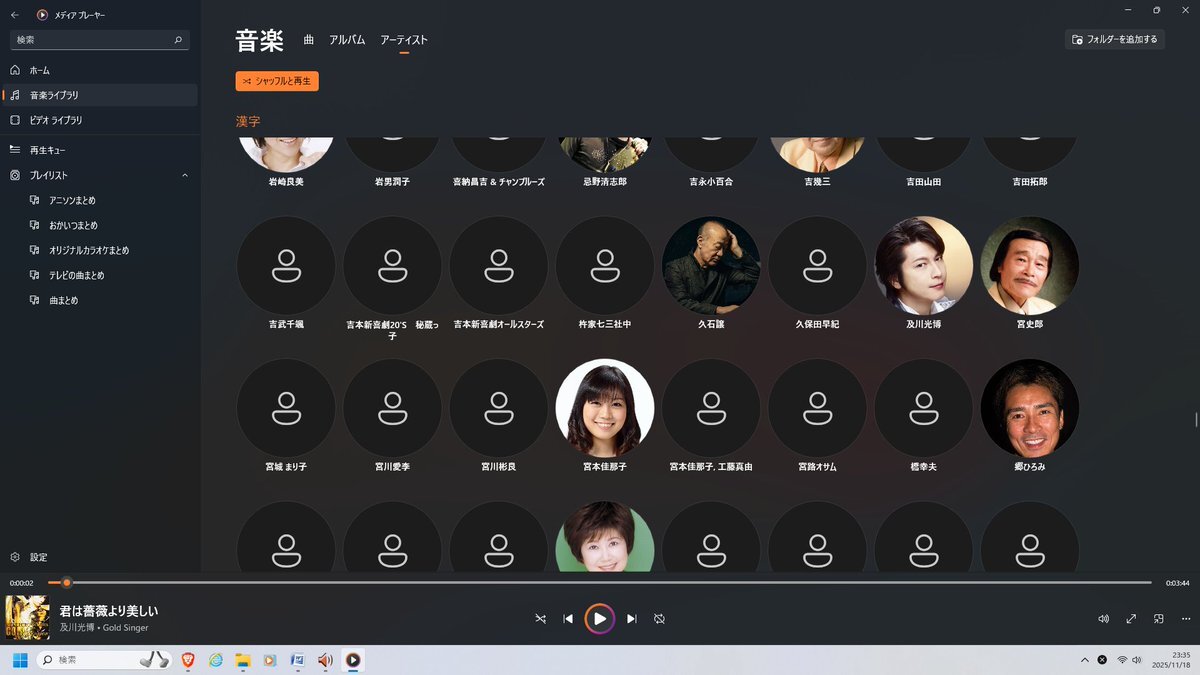
Task: Open 設定 from the sidebar
Action: [x=38, y=557]
